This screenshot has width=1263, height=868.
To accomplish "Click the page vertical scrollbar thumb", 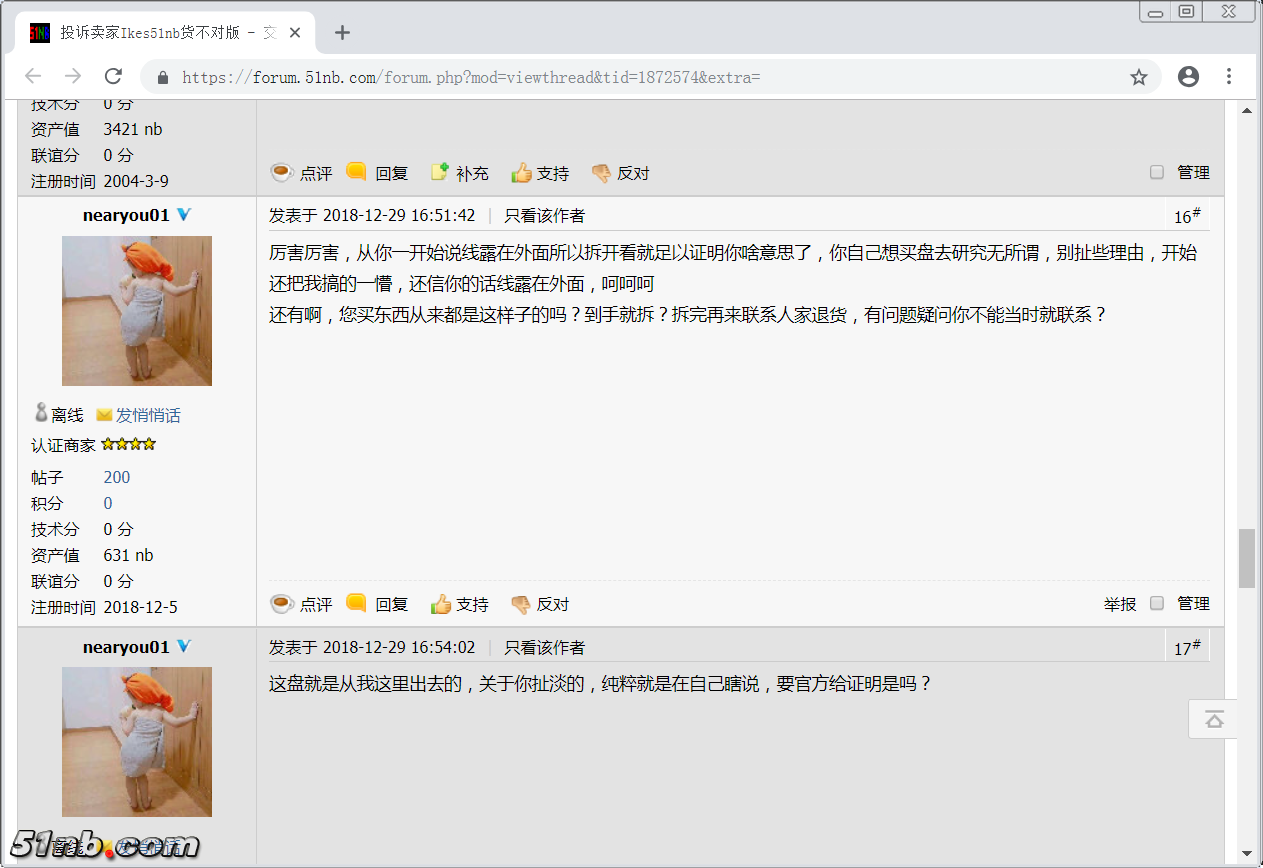I will point(1246,558).
